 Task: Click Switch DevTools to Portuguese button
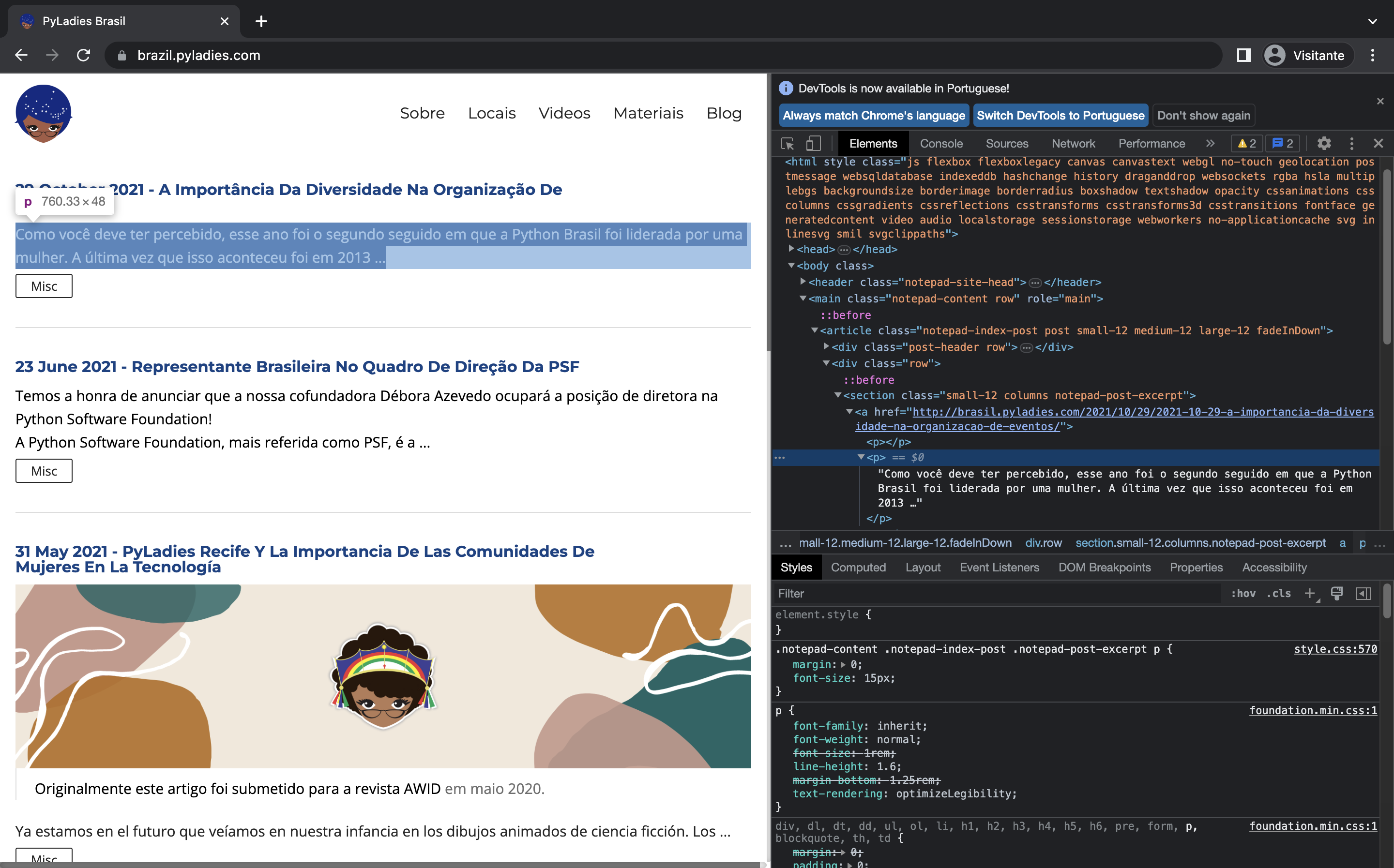[x=1060, y=115]
